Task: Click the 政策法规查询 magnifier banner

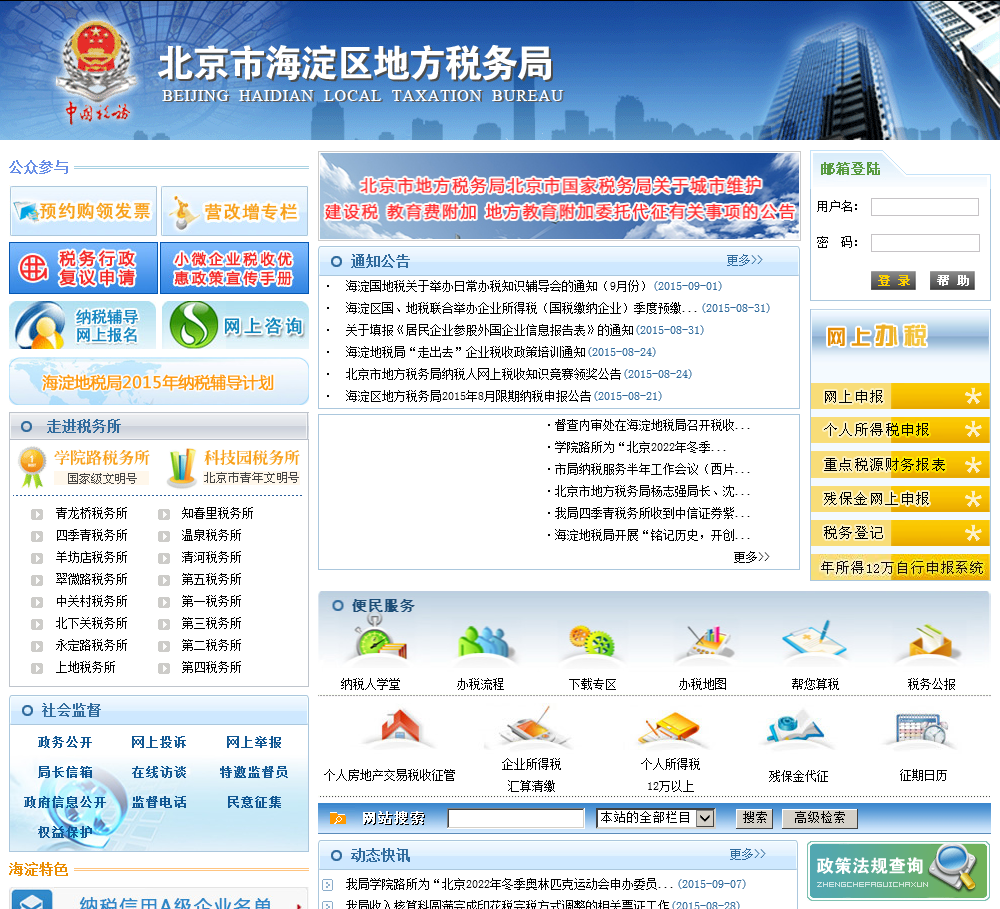Action: (x=898, y=870)
